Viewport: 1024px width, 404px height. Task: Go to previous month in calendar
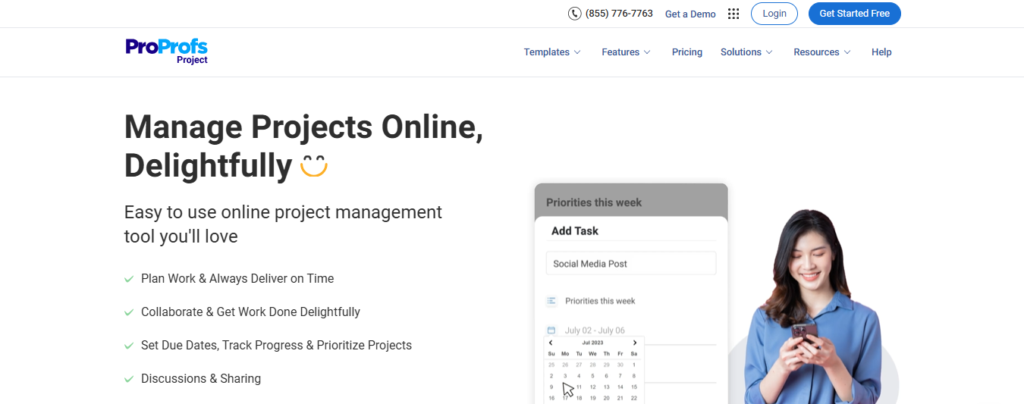pos(551,343)
